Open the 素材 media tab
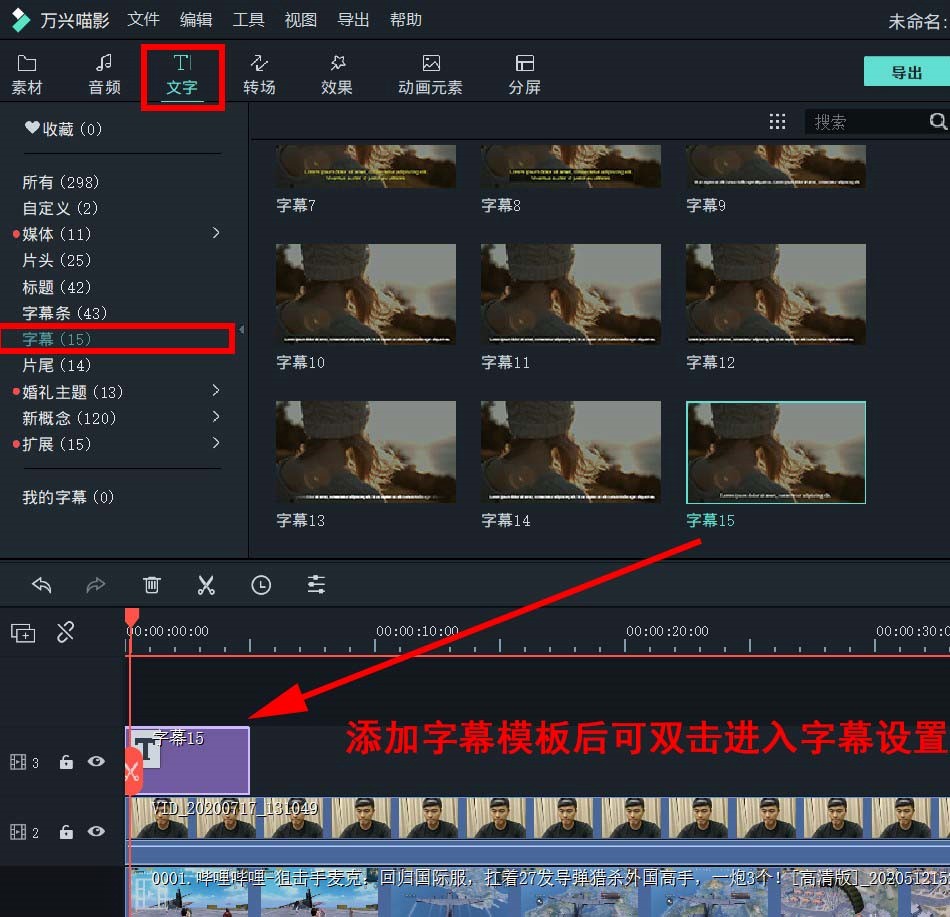The image size is (950, 917). (27, 75)
